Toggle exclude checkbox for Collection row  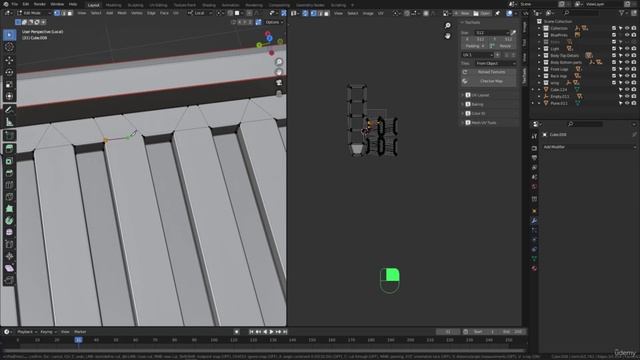(614, 28)
